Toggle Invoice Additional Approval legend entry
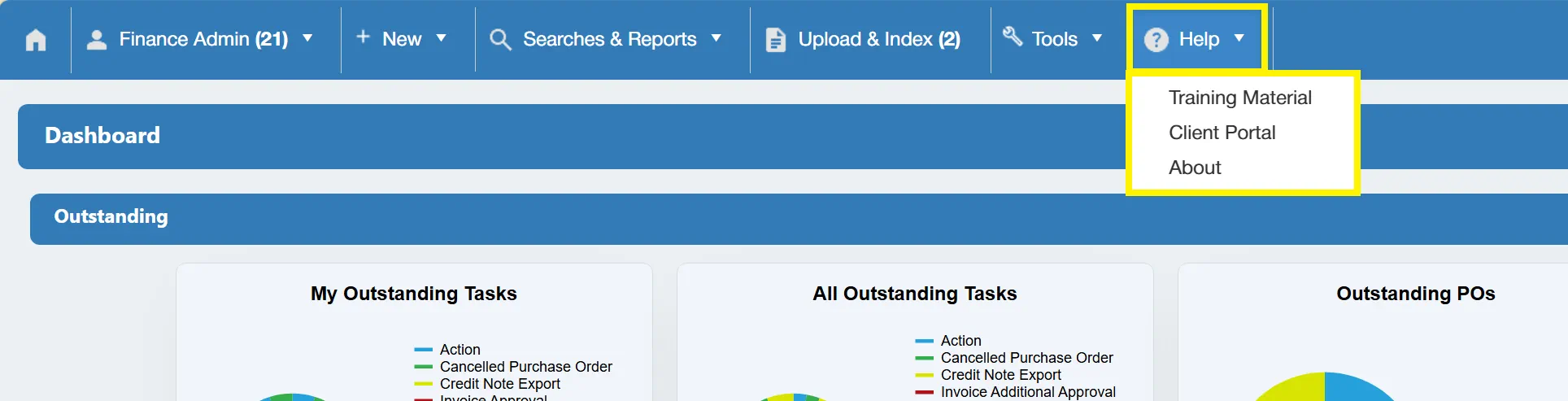 coord(1015,392)
